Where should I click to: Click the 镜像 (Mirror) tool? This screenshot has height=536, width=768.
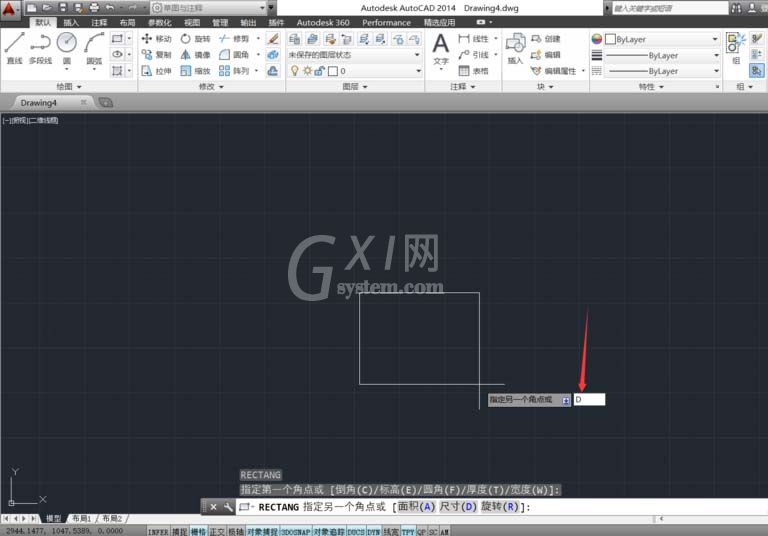[195, 55]
